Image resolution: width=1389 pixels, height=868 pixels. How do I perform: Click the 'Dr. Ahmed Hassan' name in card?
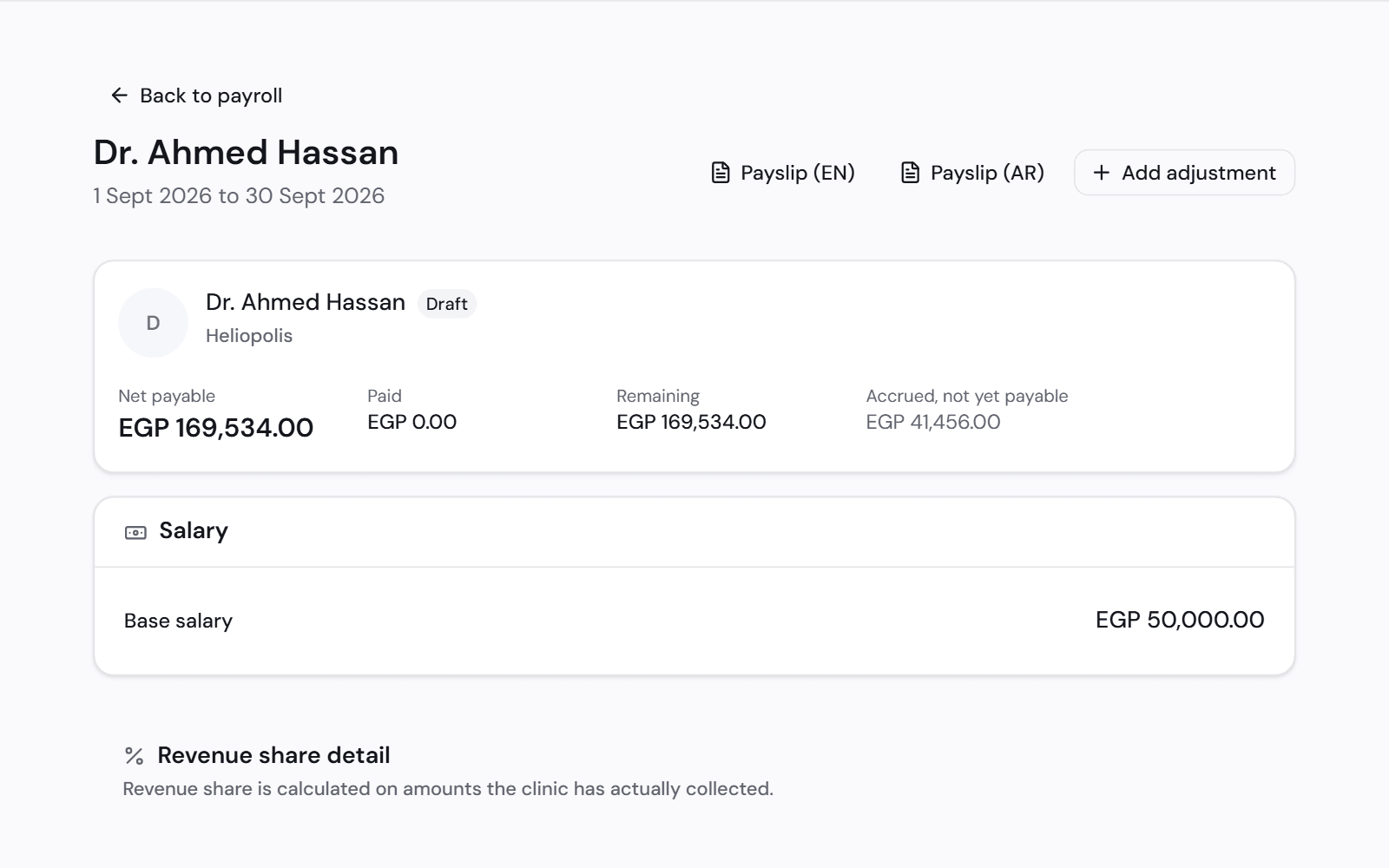(306, 302)
